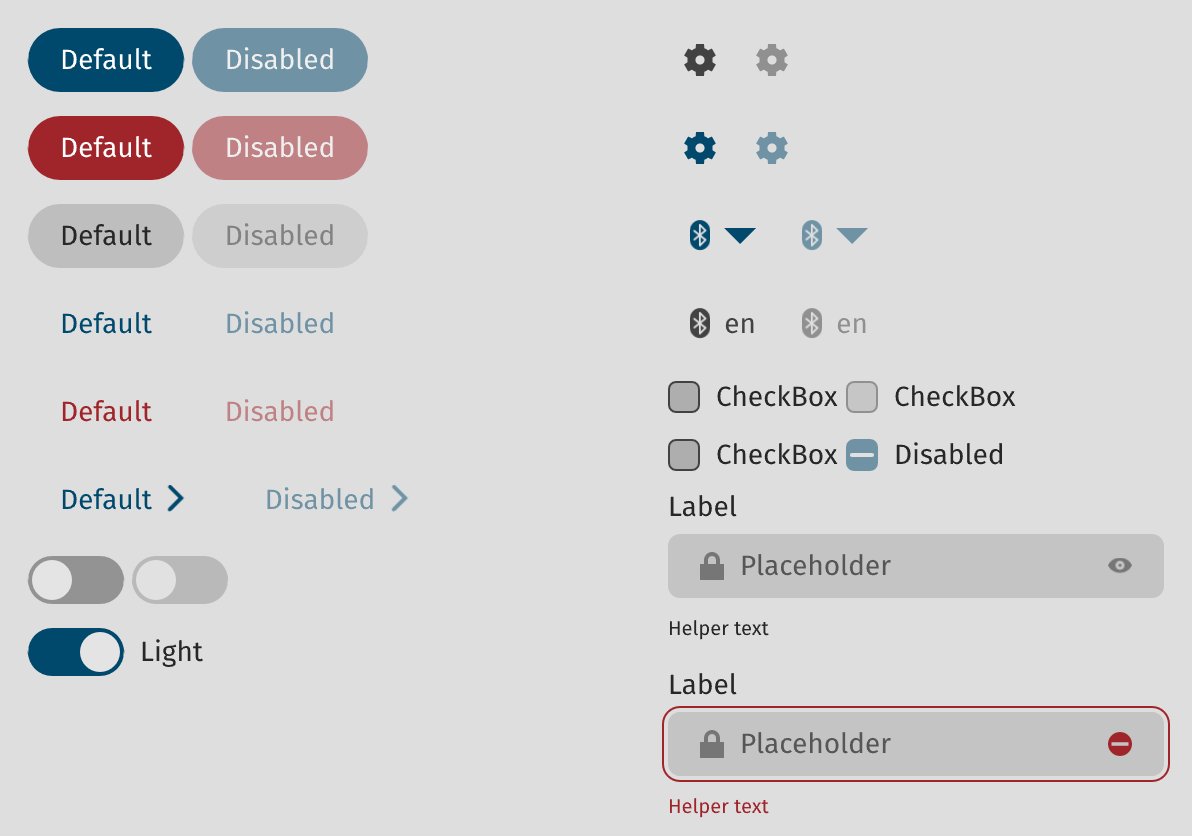Toggle the Light switch
The image size is (1192, 836).
point(76,652)
